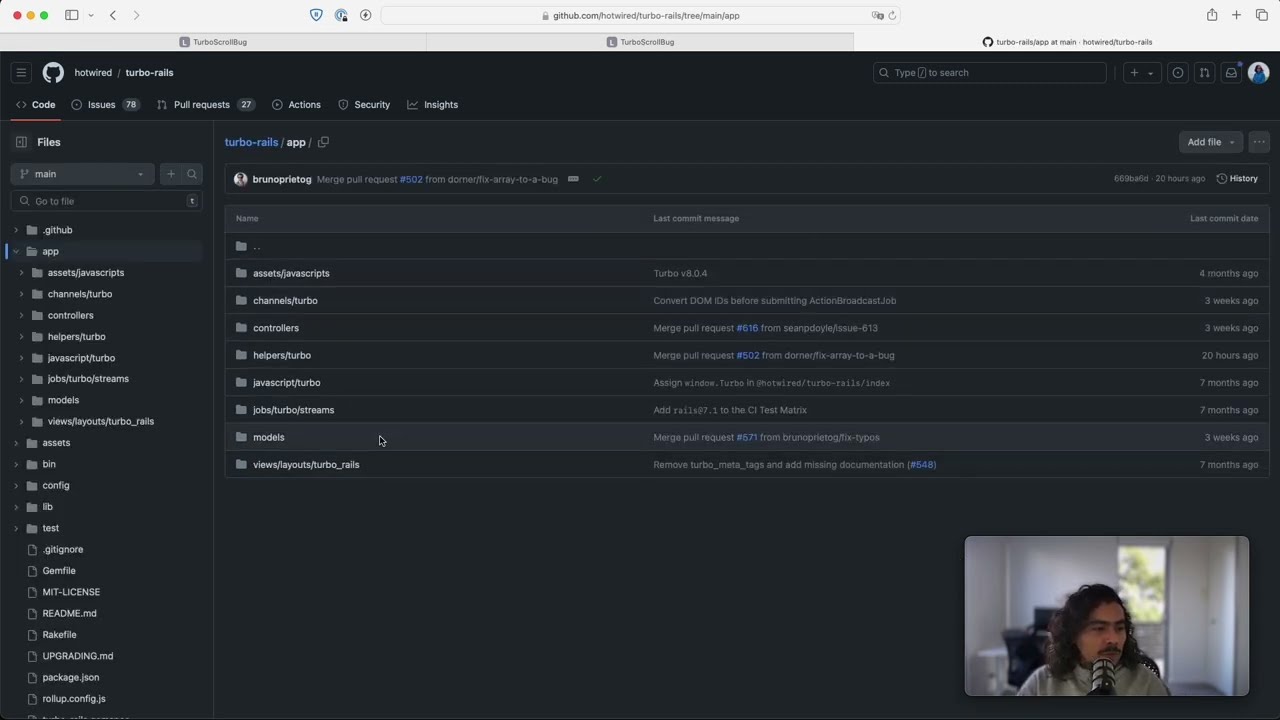The image size is (1280, 720).
Task: Reload the page using the refresh icon
Action: (892, 15)
